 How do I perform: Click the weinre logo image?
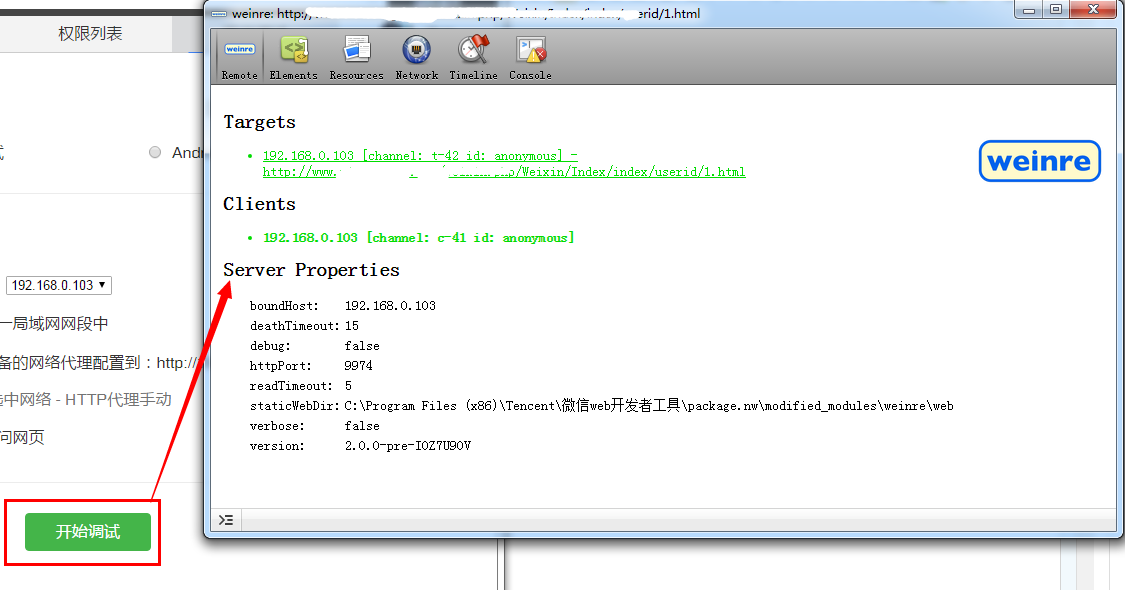pos(1039,161)
